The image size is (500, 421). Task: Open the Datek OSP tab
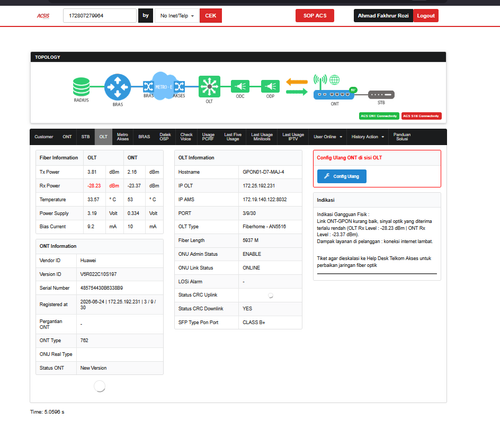click(x=165, y=137)
